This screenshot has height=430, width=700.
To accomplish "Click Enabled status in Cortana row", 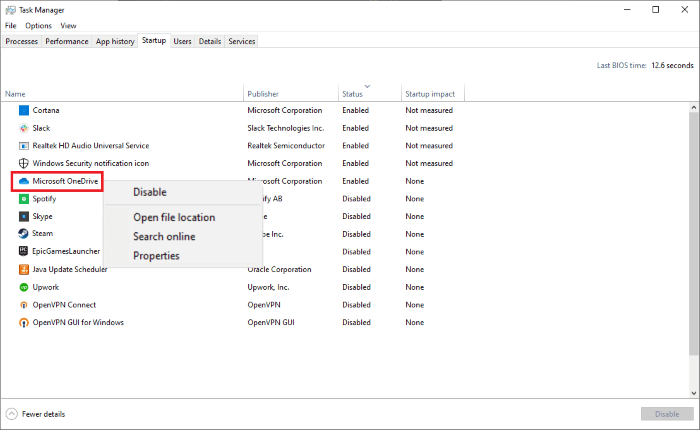I will 355,110.
